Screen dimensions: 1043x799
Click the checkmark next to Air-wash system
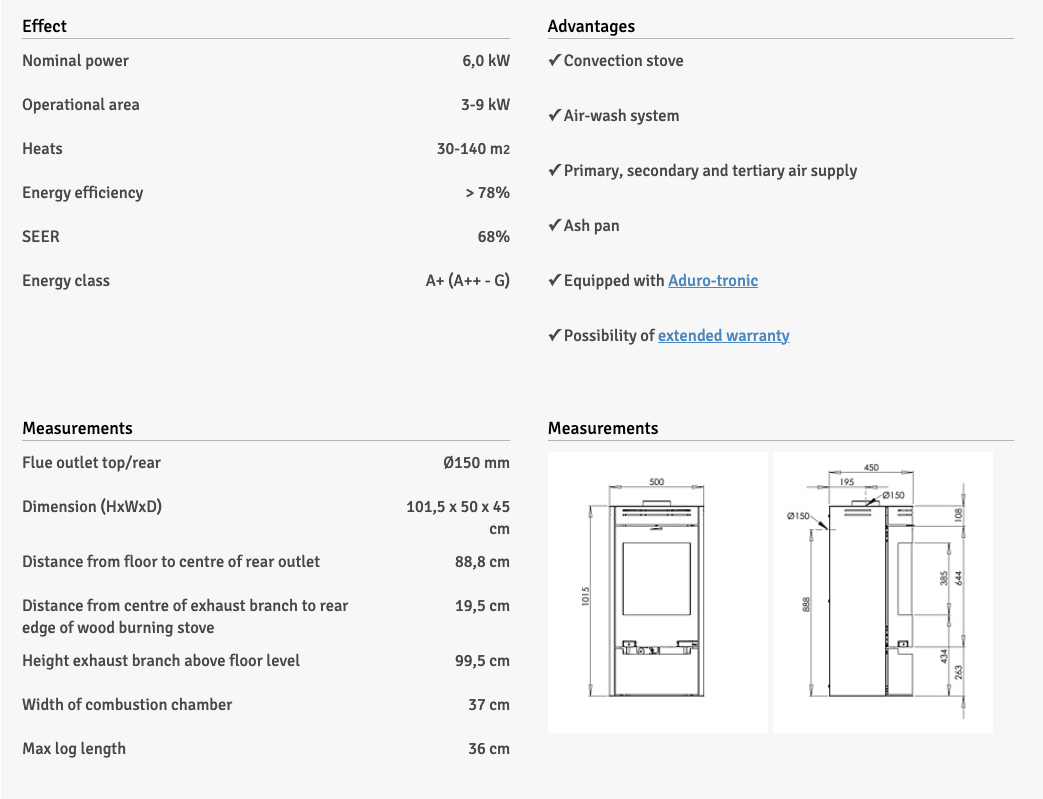point(554,116)
